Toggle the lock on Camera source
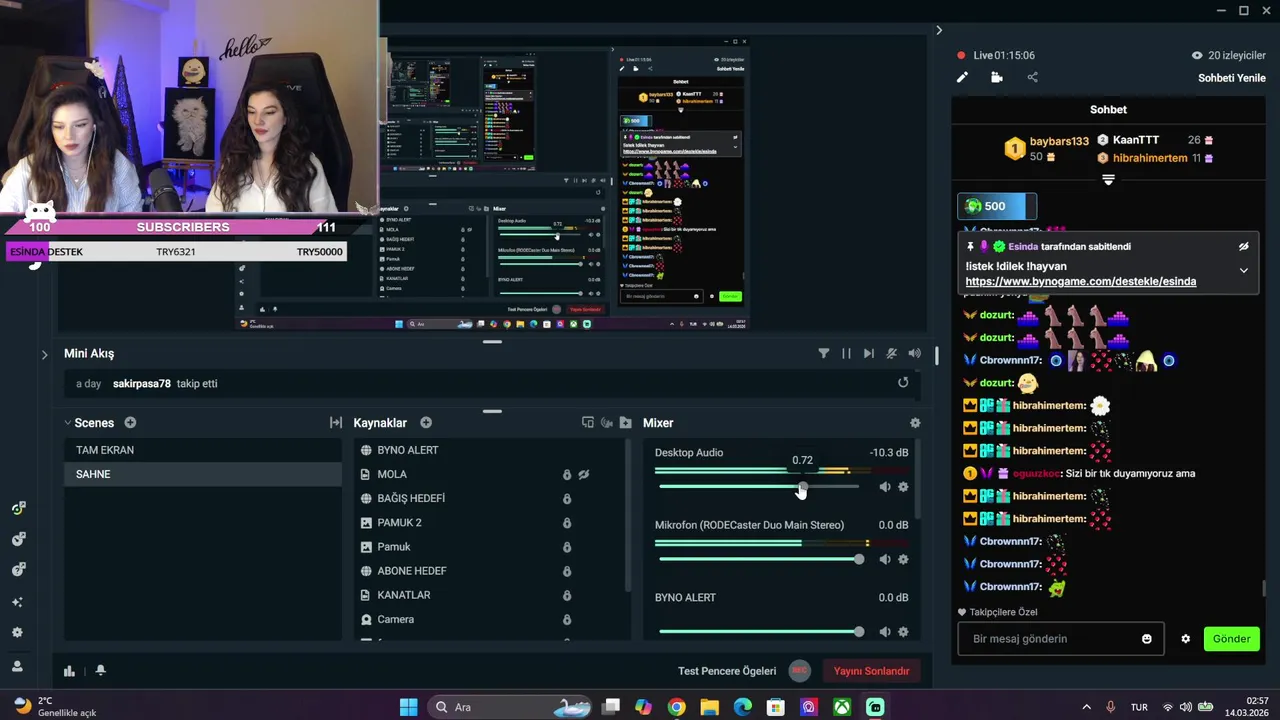The image size is (1280, 720). click(x=567, y=619)
